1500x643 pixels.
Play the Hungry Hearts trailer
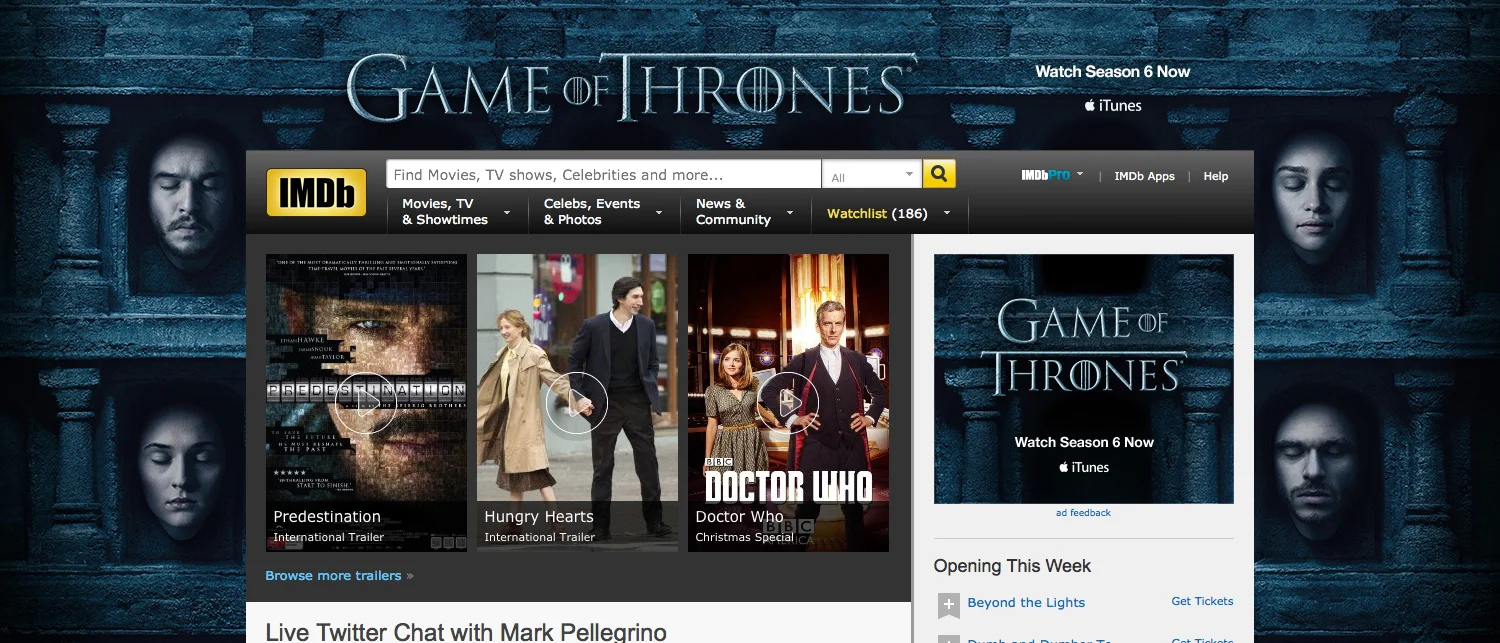pos(577,403)
